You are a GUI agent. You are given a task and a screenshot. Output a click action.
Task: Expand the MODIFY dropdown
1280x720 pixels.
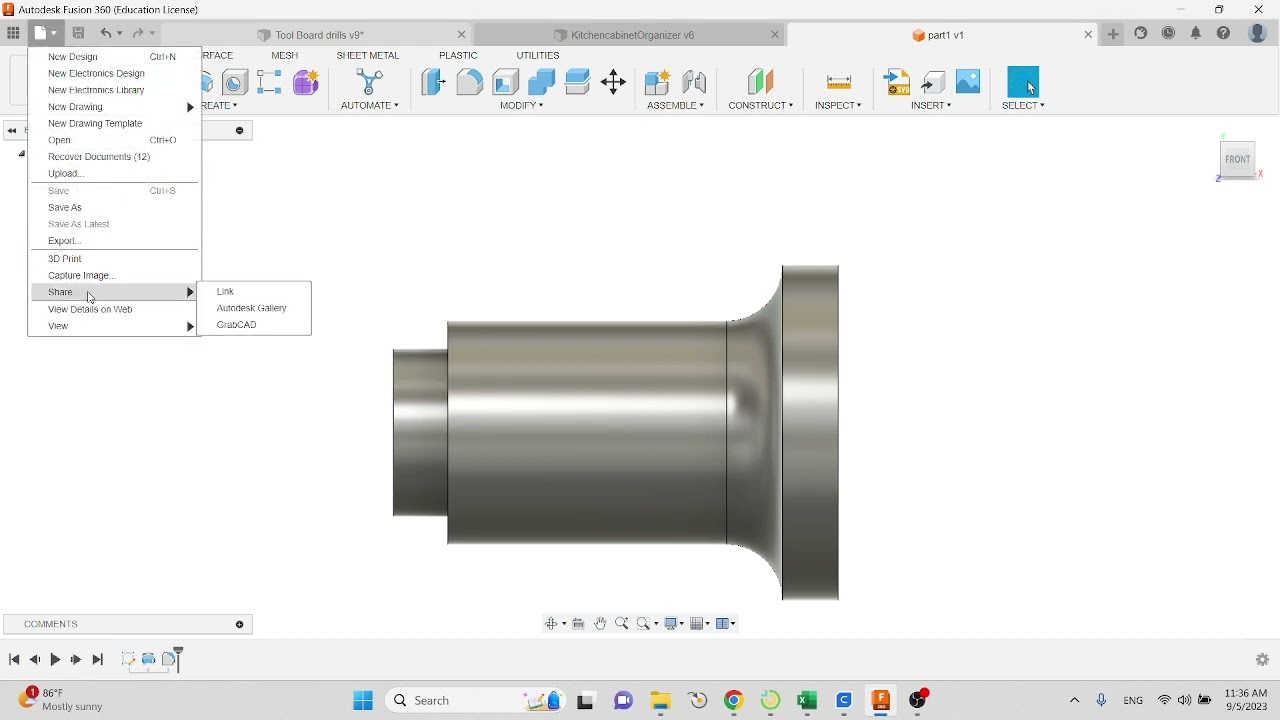coord(522,106)
